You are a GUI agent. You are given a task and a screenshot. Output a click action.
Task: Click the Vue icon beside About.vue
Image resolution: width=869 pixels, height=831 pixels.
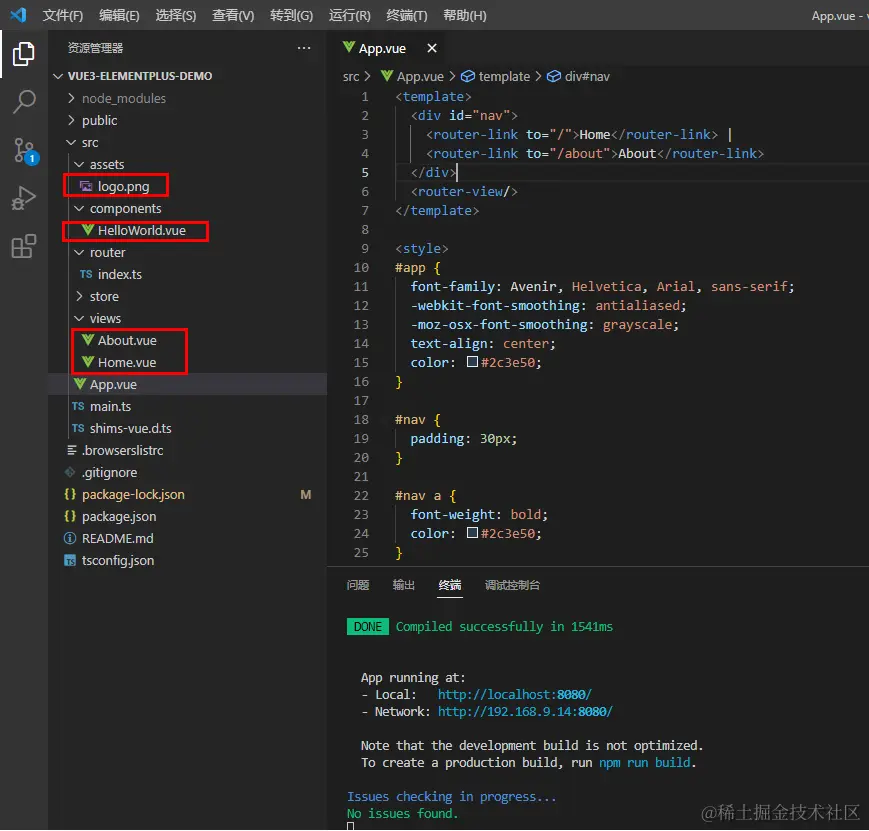click(x=88, y=339)
